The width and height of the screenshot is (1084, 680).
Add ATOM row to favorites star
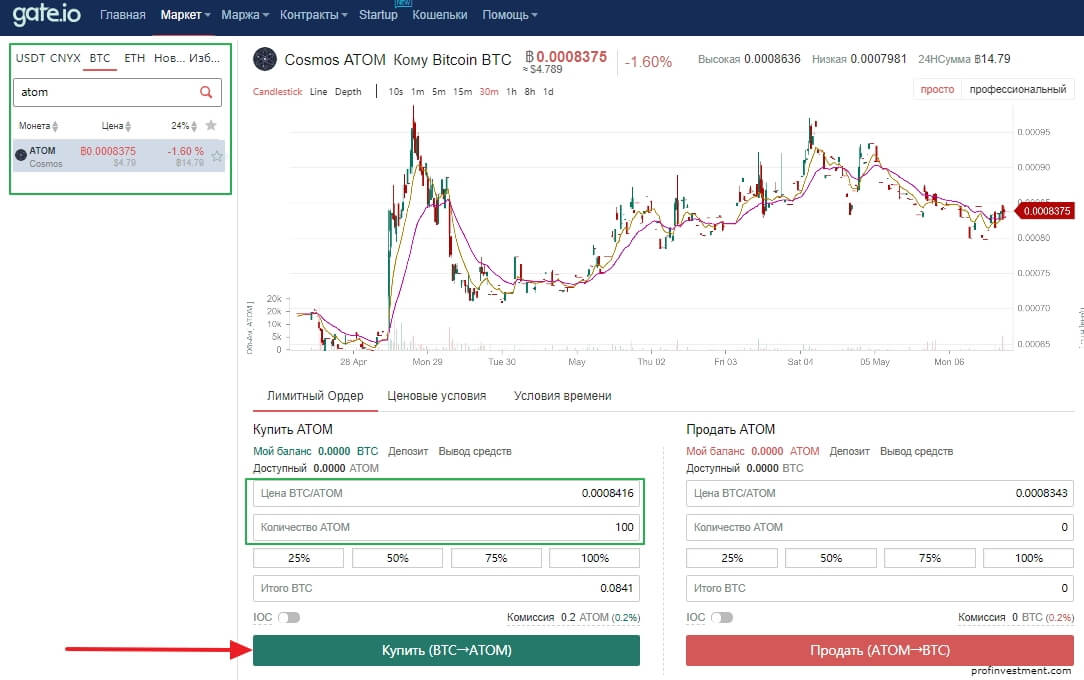pos(217,156)
